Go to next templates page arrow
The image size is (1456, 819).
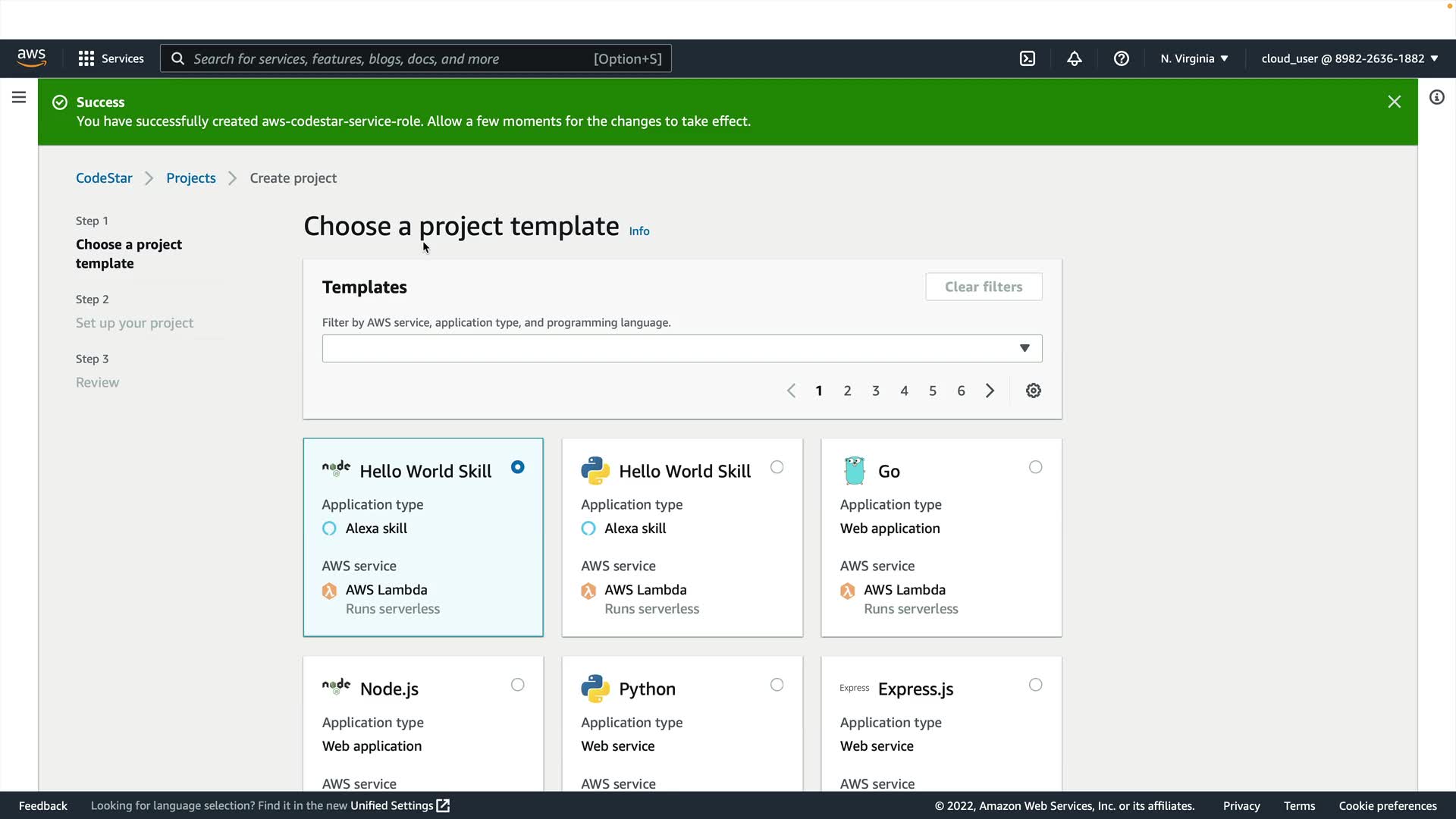point(990,391)
